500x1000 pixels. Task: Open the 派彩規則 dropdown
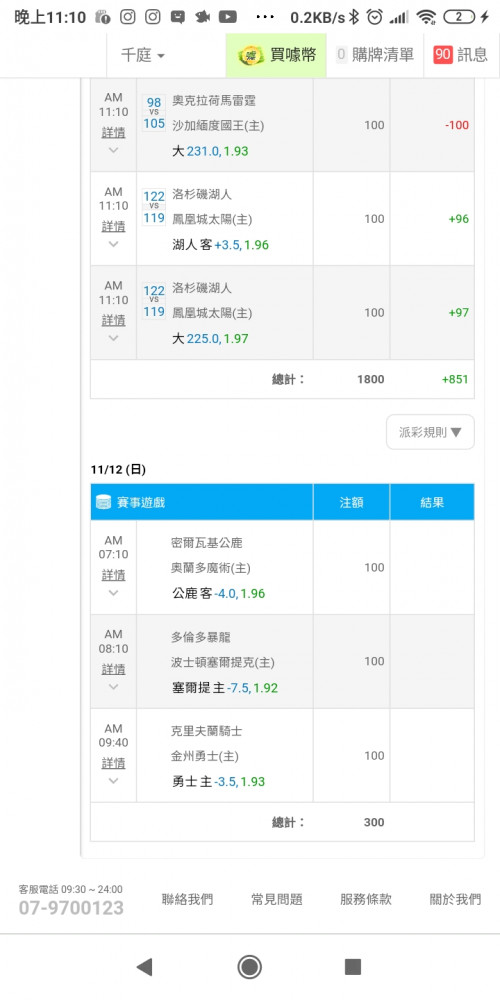[x=430, y=432]
